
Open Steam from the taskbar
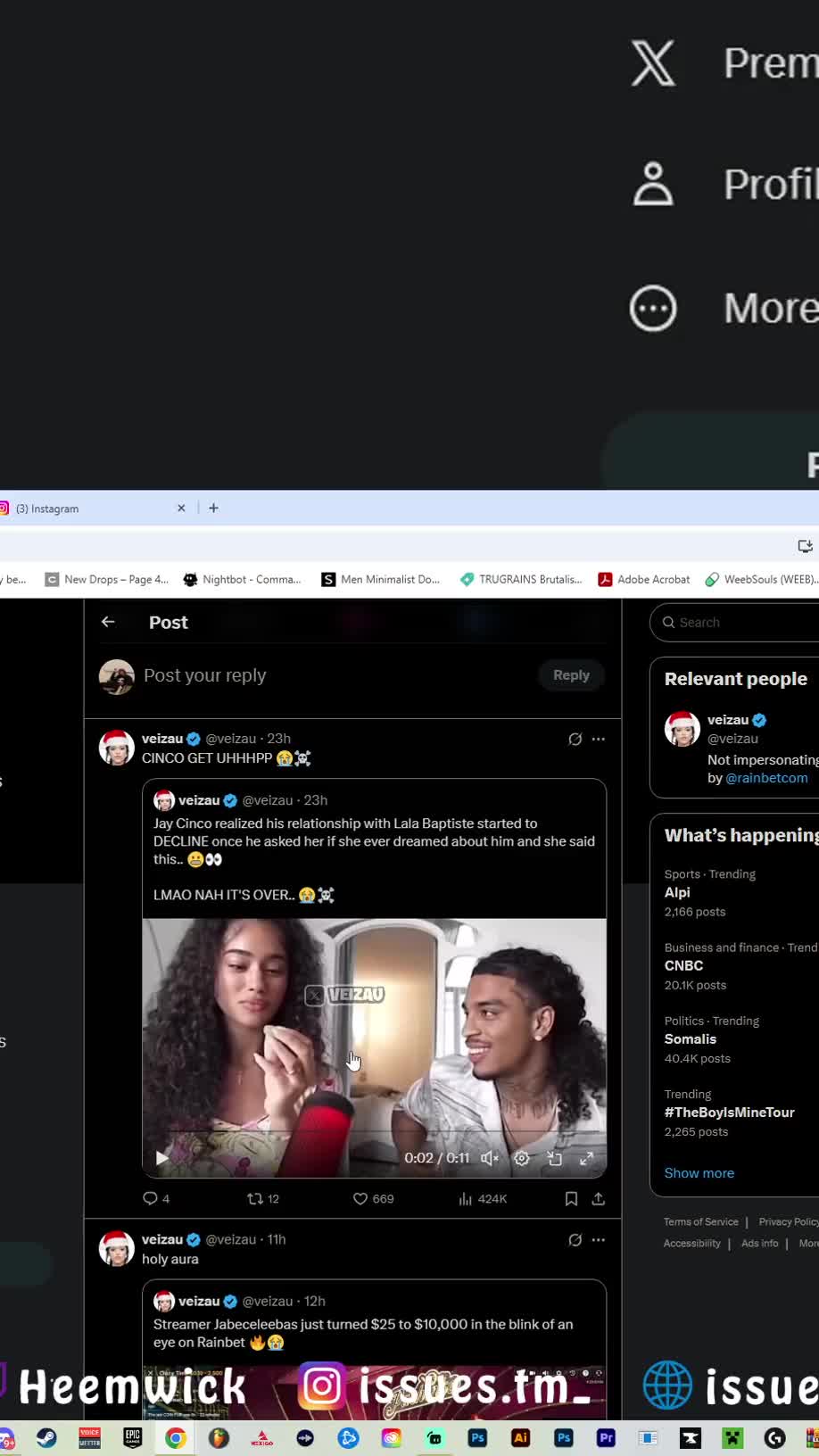pos(46,1437)
